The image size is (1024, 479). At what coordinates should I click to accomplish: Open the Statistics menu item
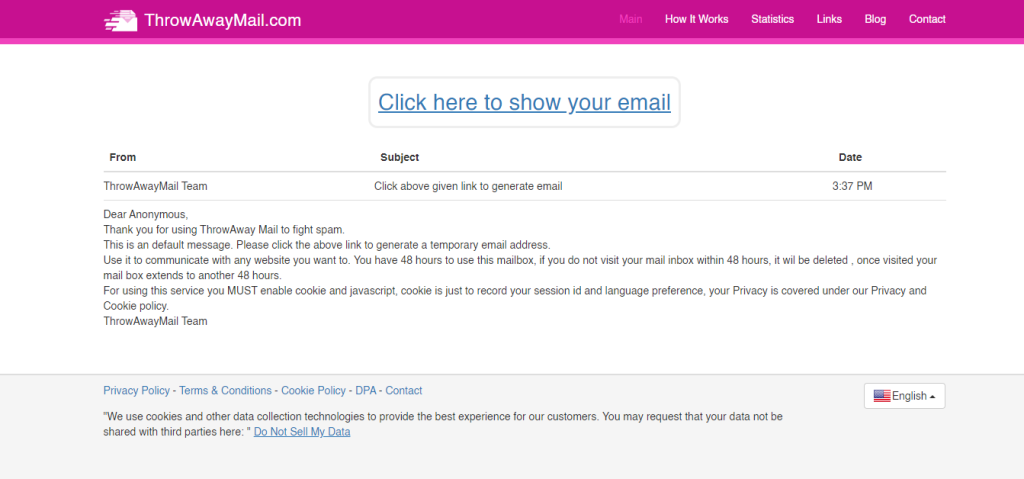tap(772, 19)
